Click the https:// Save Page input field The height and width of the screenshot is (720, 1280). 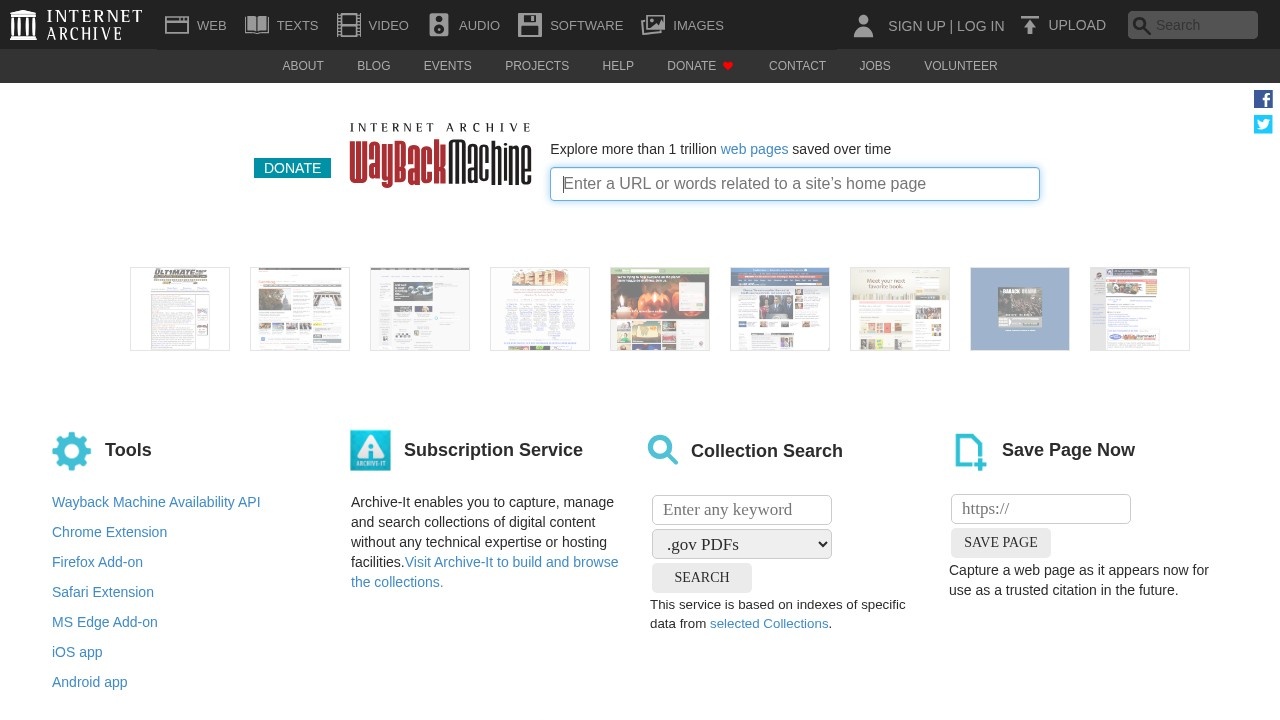(1040, 509)
